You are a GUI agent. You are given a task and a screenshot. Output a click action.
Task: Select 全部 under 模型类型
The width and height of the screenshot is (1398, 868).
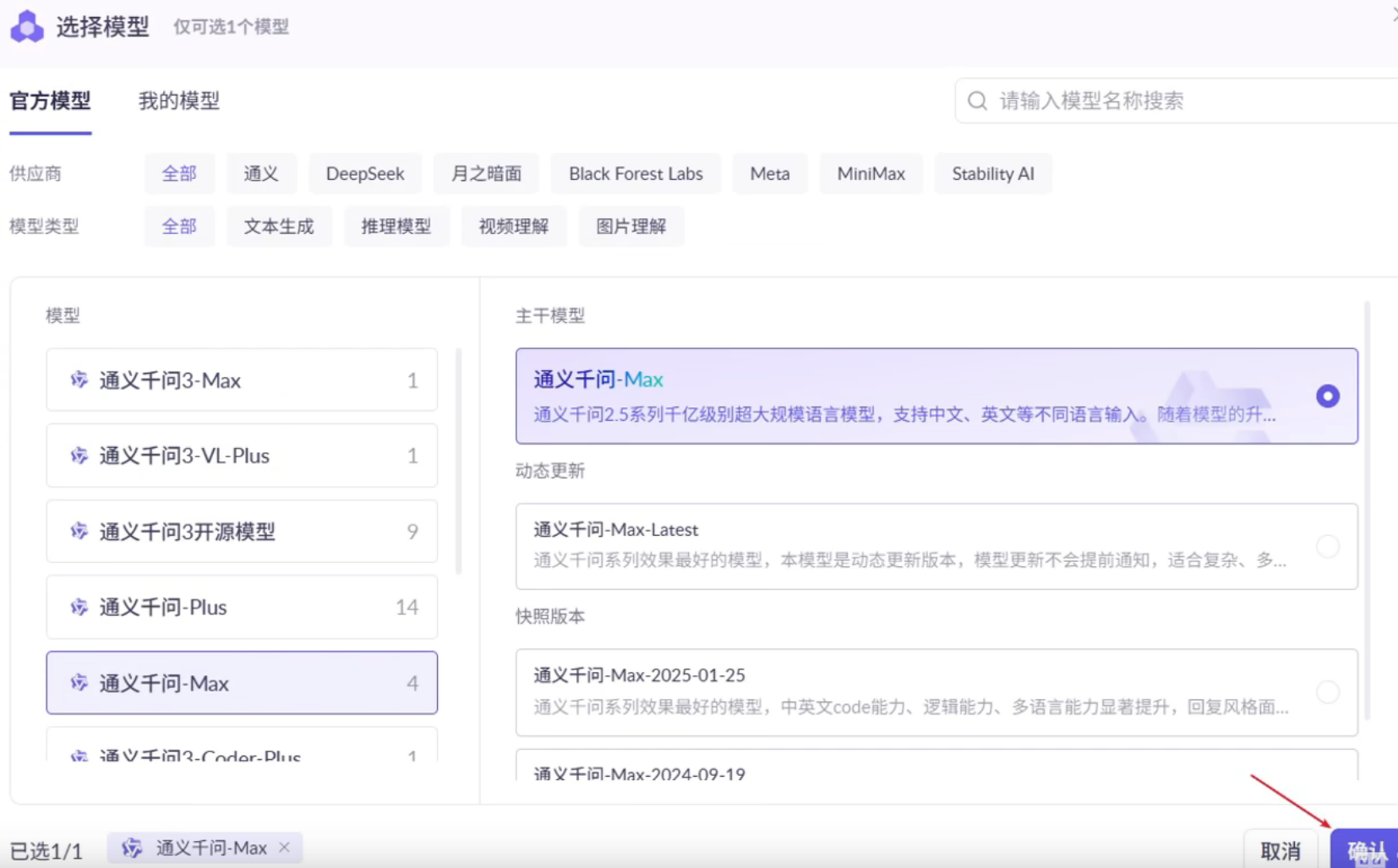point(179,227)
